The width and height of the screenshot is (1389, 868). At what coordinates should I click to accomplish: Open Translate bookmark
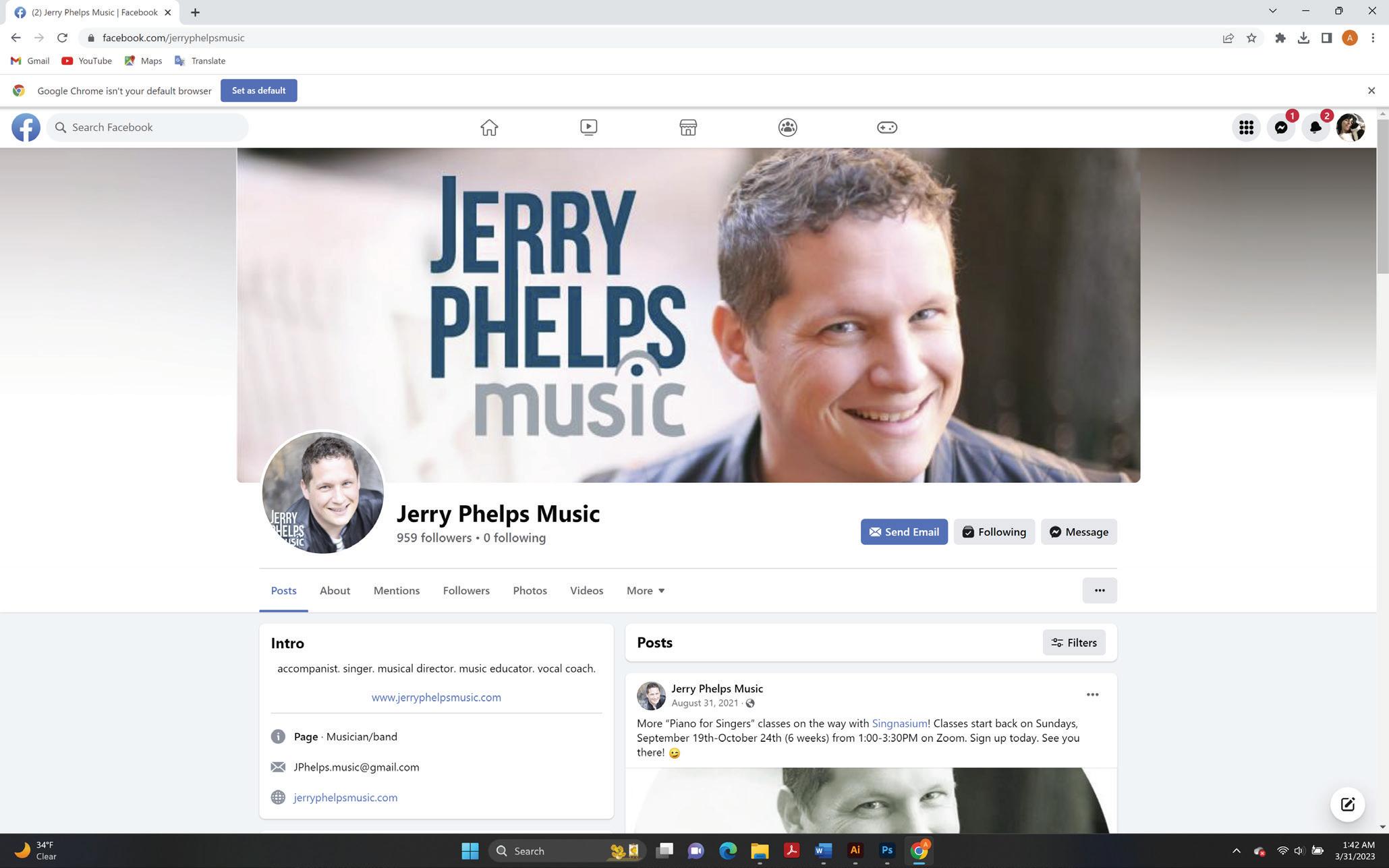[200, 61]
